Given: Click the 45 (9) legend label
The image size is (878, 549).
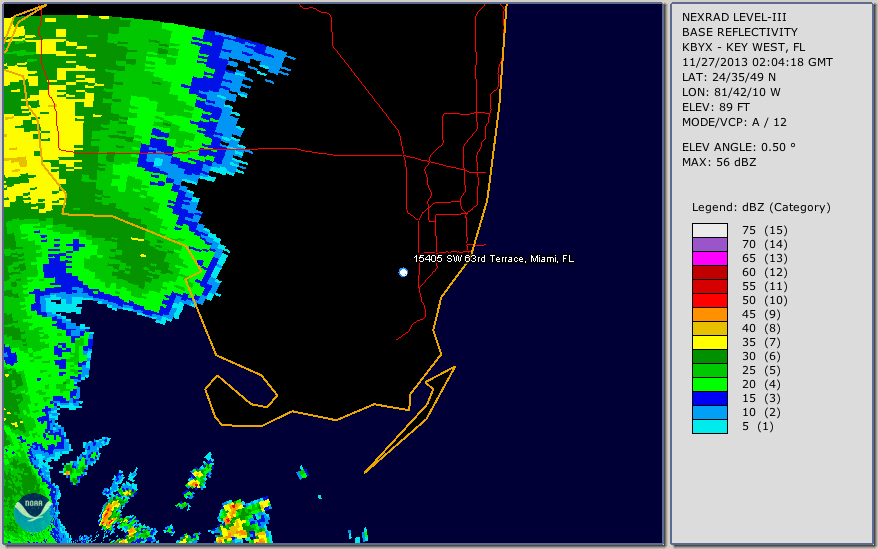Looking at the screenshot, I should (x=762, y=314).
